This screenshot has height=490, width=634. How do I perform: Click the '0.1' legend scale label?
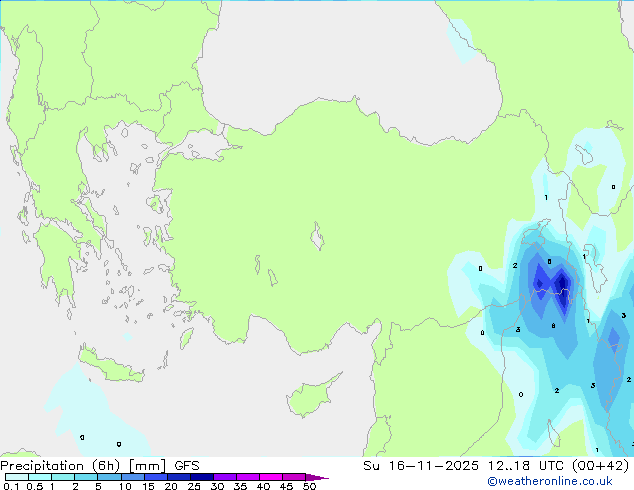coord(11,486)
